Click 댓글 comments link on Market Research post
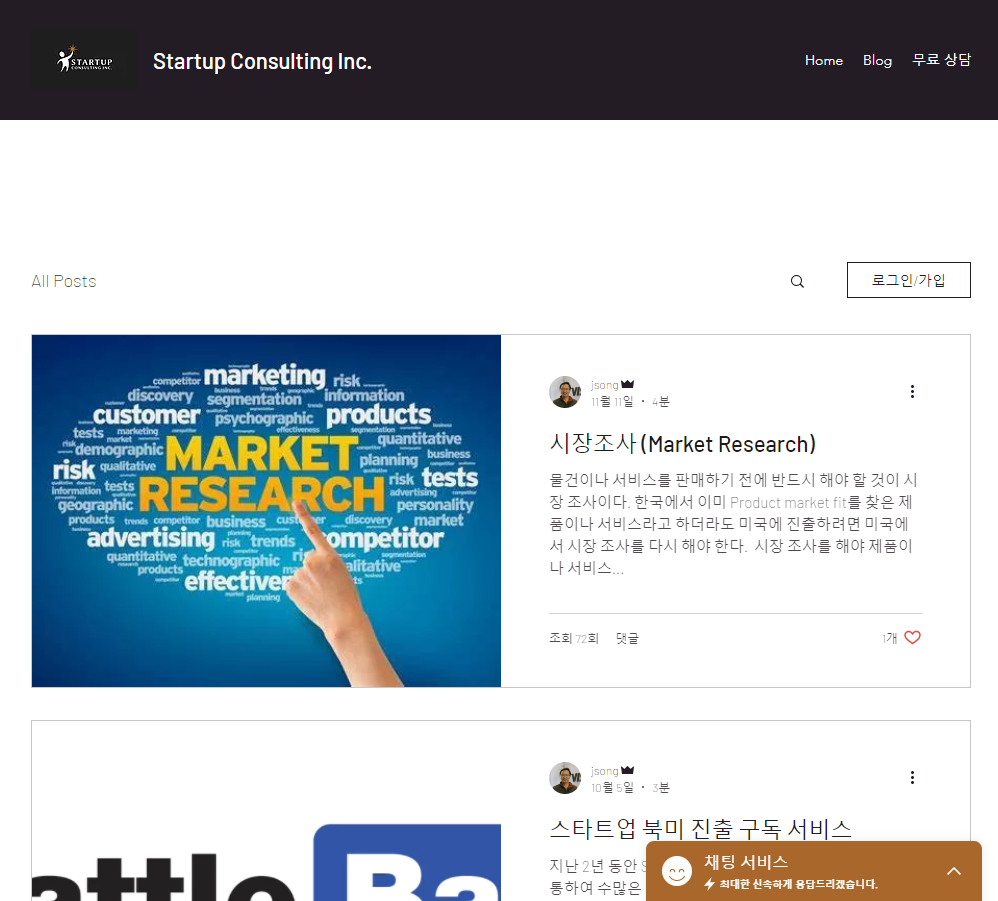The width and height of the screenshot is (998, 901). [x=627, y=638]
